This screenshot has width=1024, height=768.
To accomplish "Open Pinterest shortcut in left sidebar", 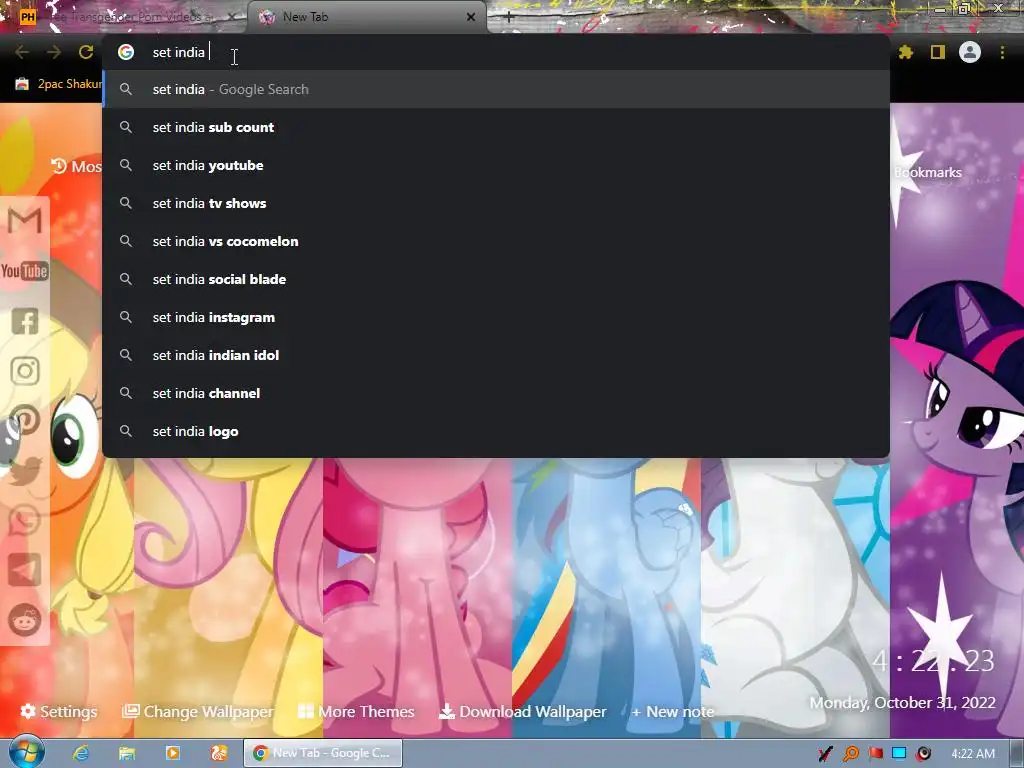I will [x=25, y=420].
